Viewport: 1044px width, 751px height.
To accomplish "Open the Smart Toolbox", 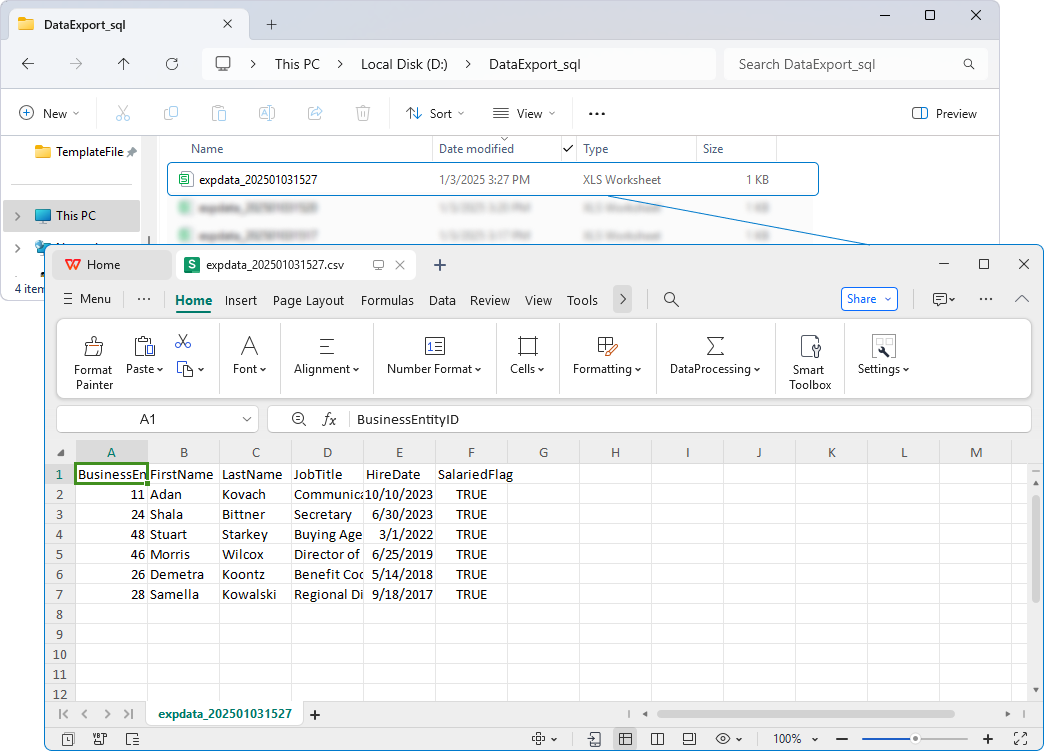I will 810,363.
